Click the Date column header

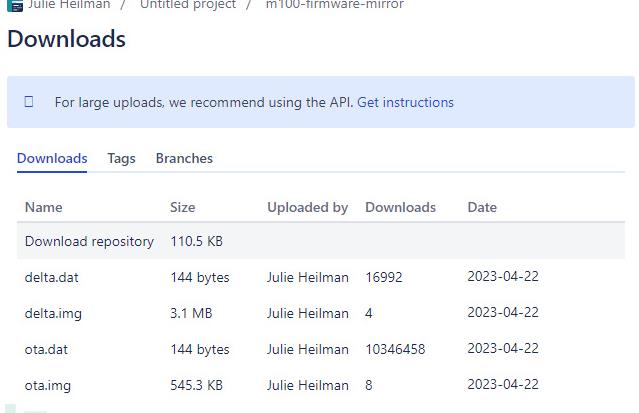(x=482, y=207)
